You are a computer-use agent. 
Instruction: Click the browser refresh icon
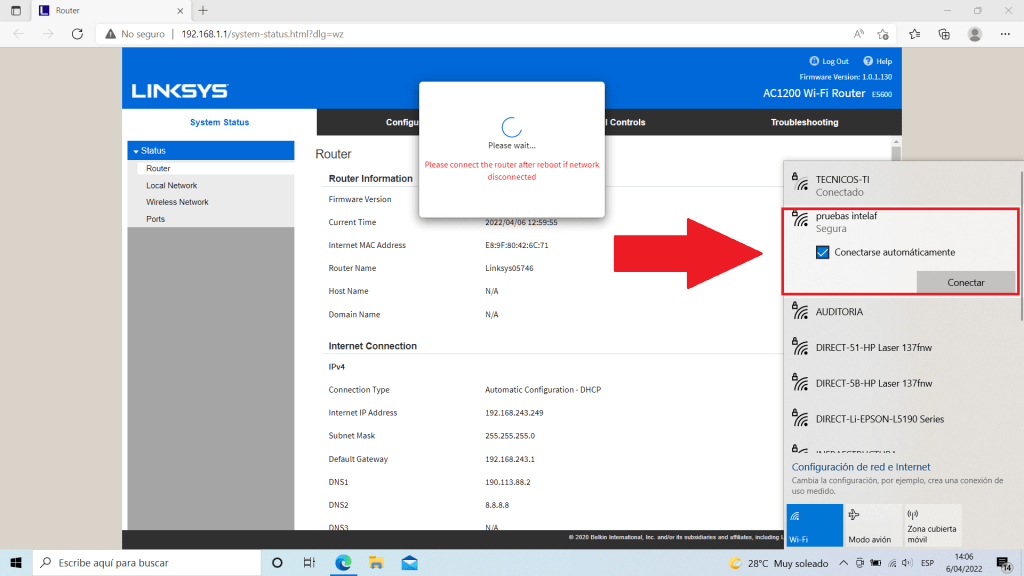(77, 34)
